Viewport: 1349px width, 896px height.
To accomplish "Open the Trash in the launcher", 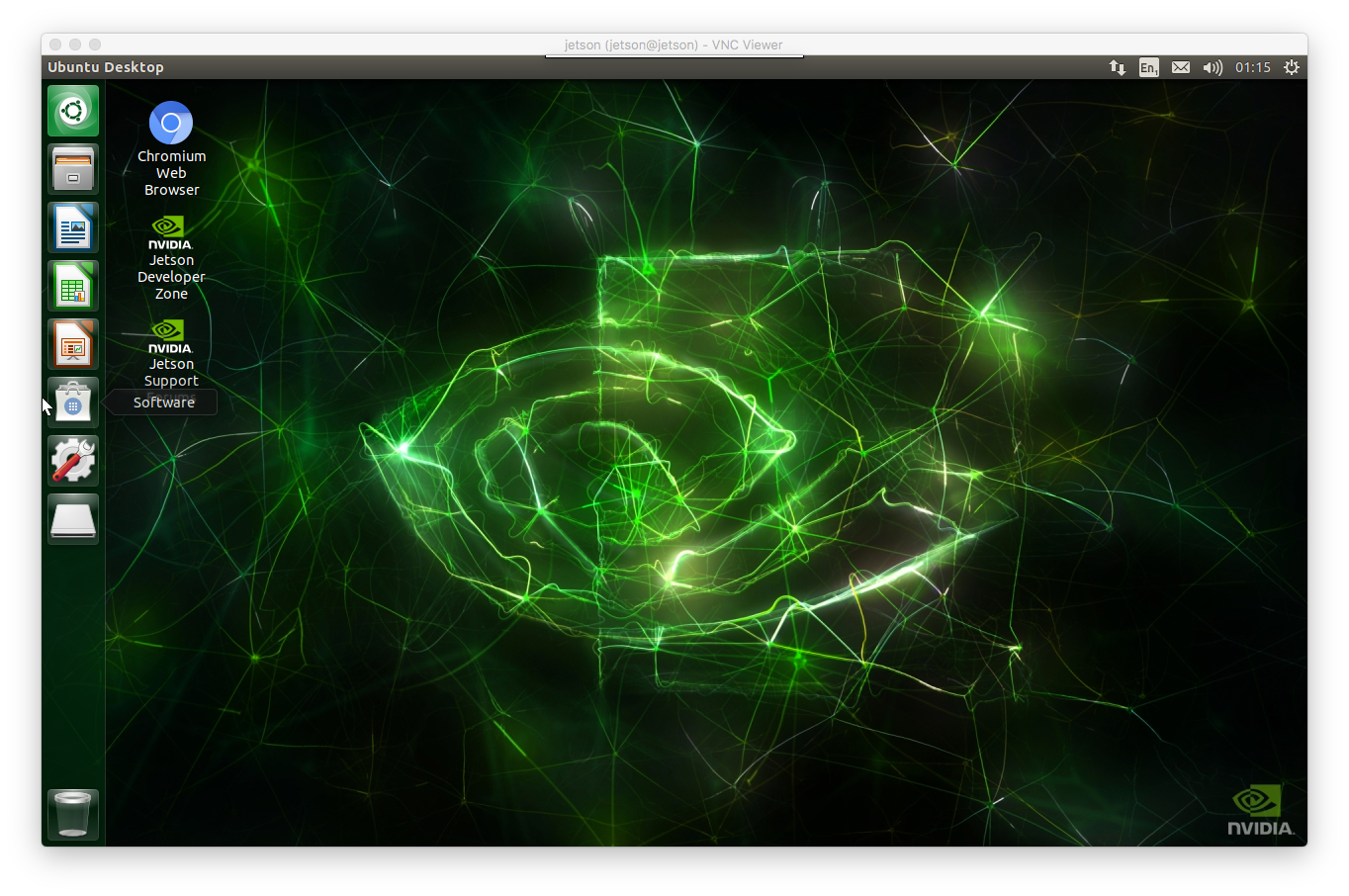I will 73,815.
